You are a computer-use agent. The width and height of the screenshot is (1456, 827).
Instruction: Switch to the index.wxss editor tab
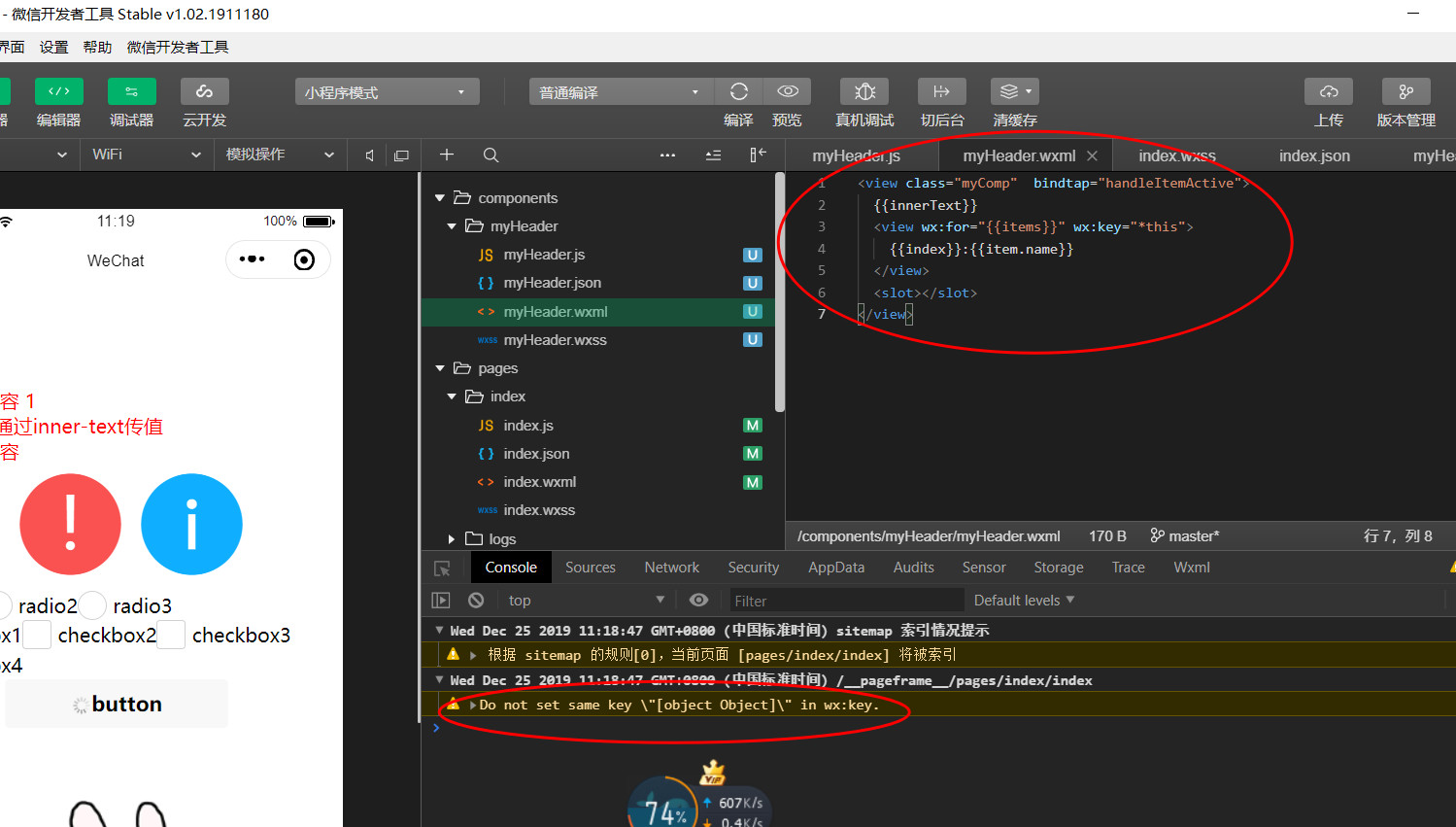(1177, 155)
